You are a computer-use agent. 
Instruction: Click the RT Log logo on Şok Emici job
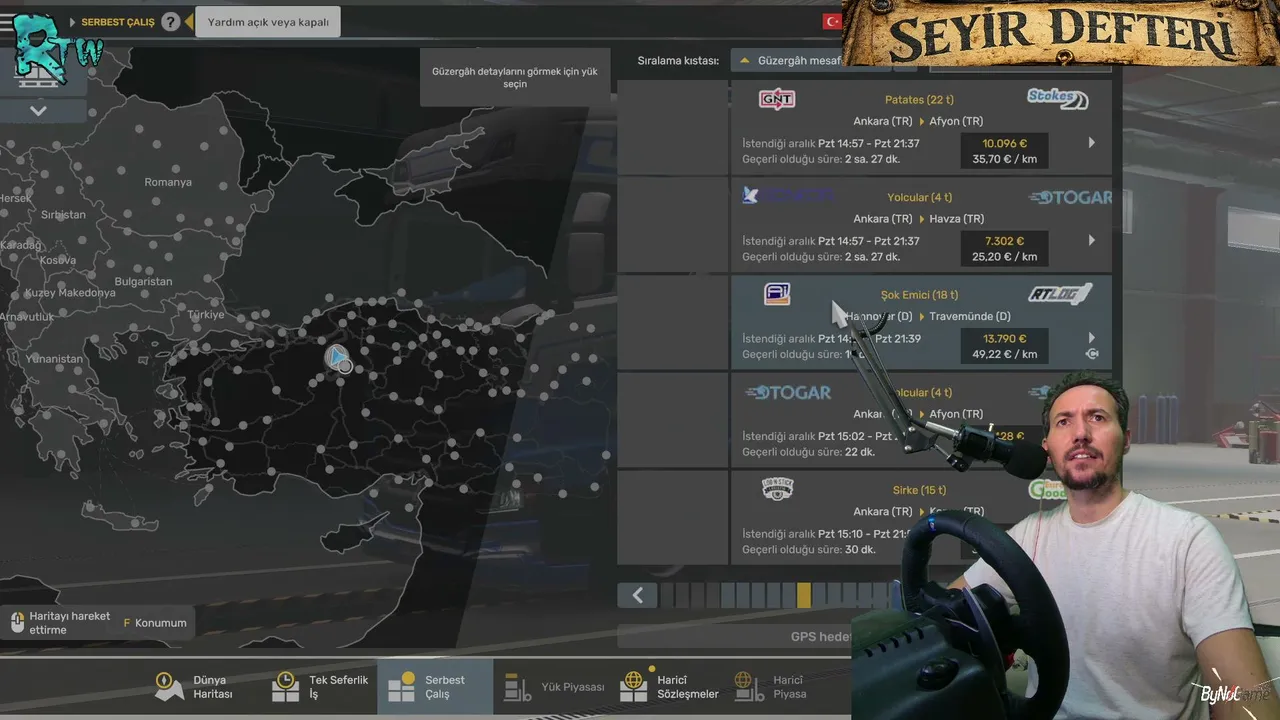coord(1060,294)
